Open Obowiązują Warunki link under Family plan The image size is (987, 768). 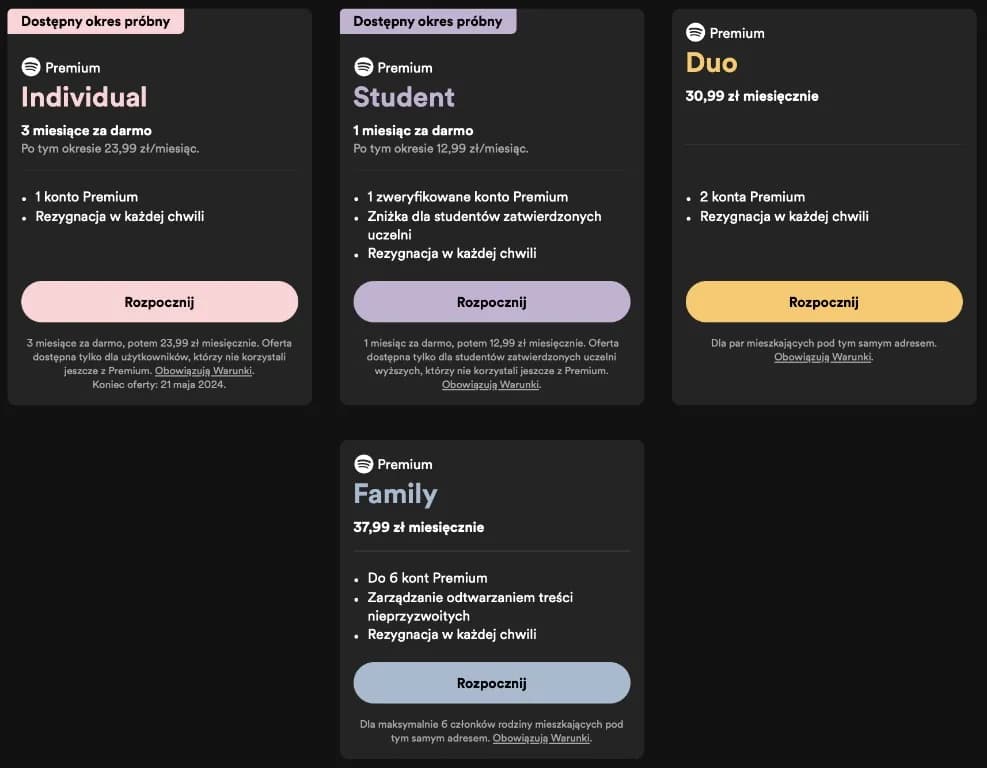click(x=543, y=738)
